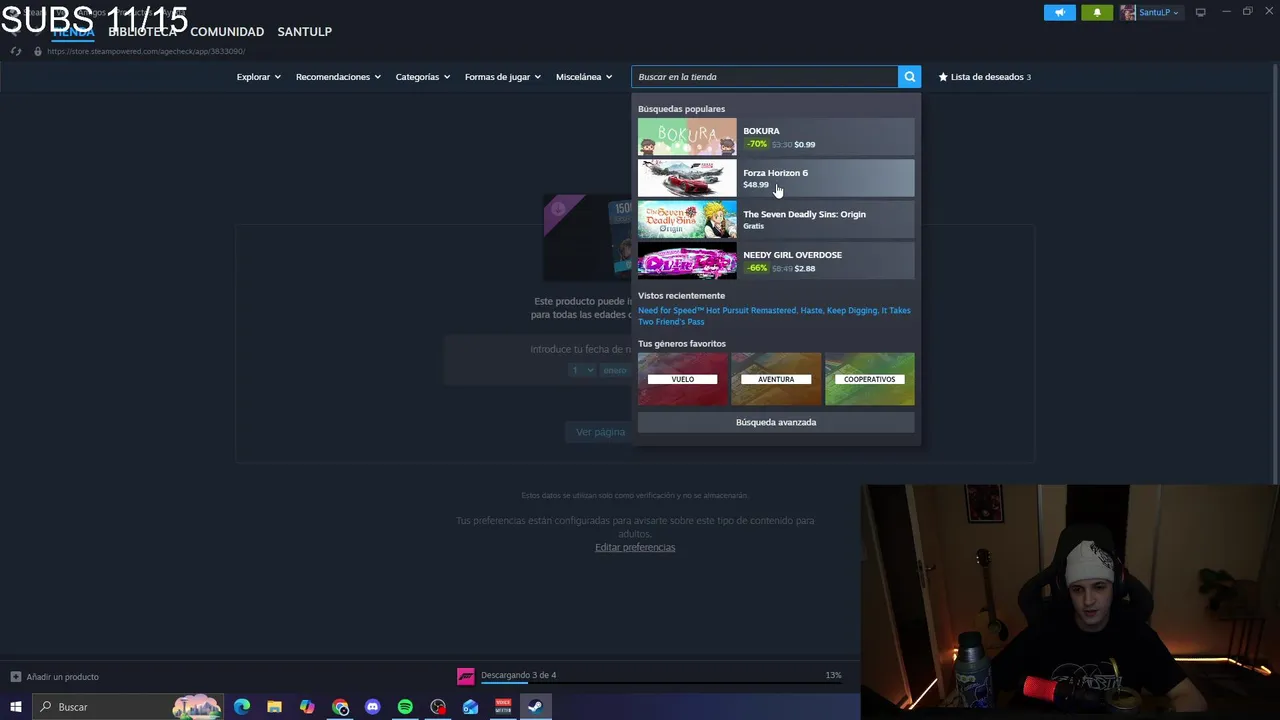Choose the AVENTURA genre tile
Image resolution: width=1280 pixels, height=720 pixels.
pos(776,379)
